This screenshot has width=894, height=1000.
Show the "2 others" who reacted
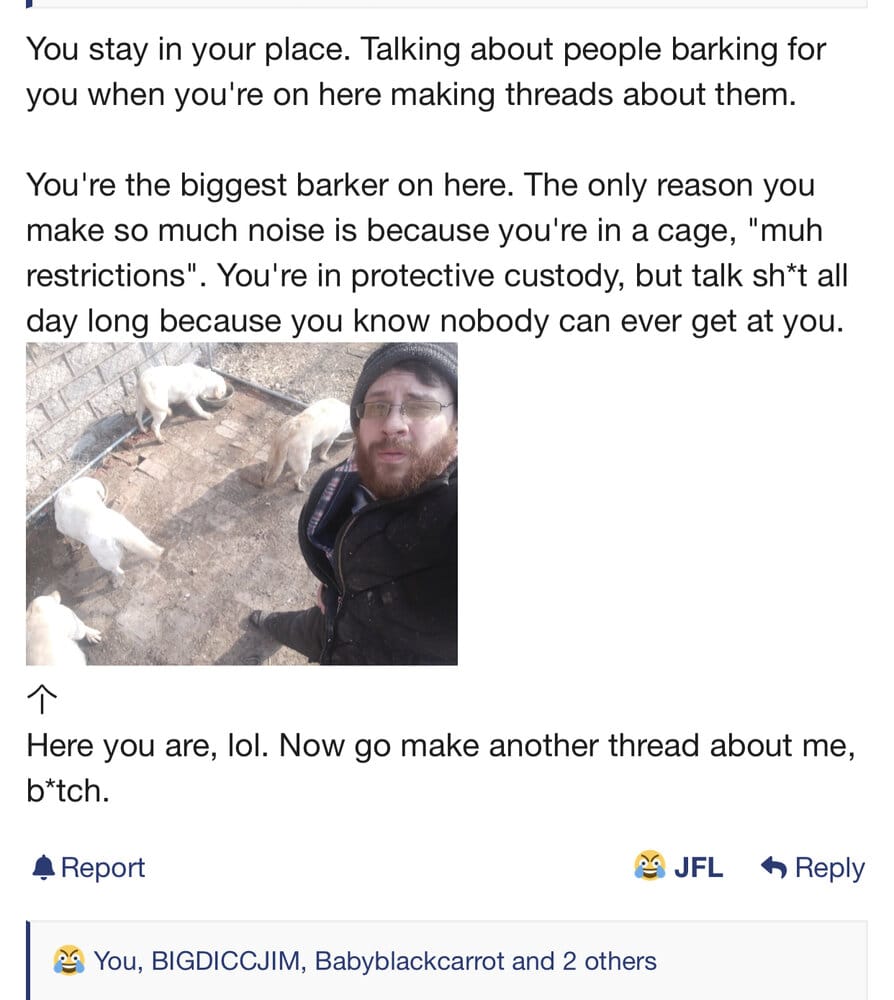[x=609, y=961]
